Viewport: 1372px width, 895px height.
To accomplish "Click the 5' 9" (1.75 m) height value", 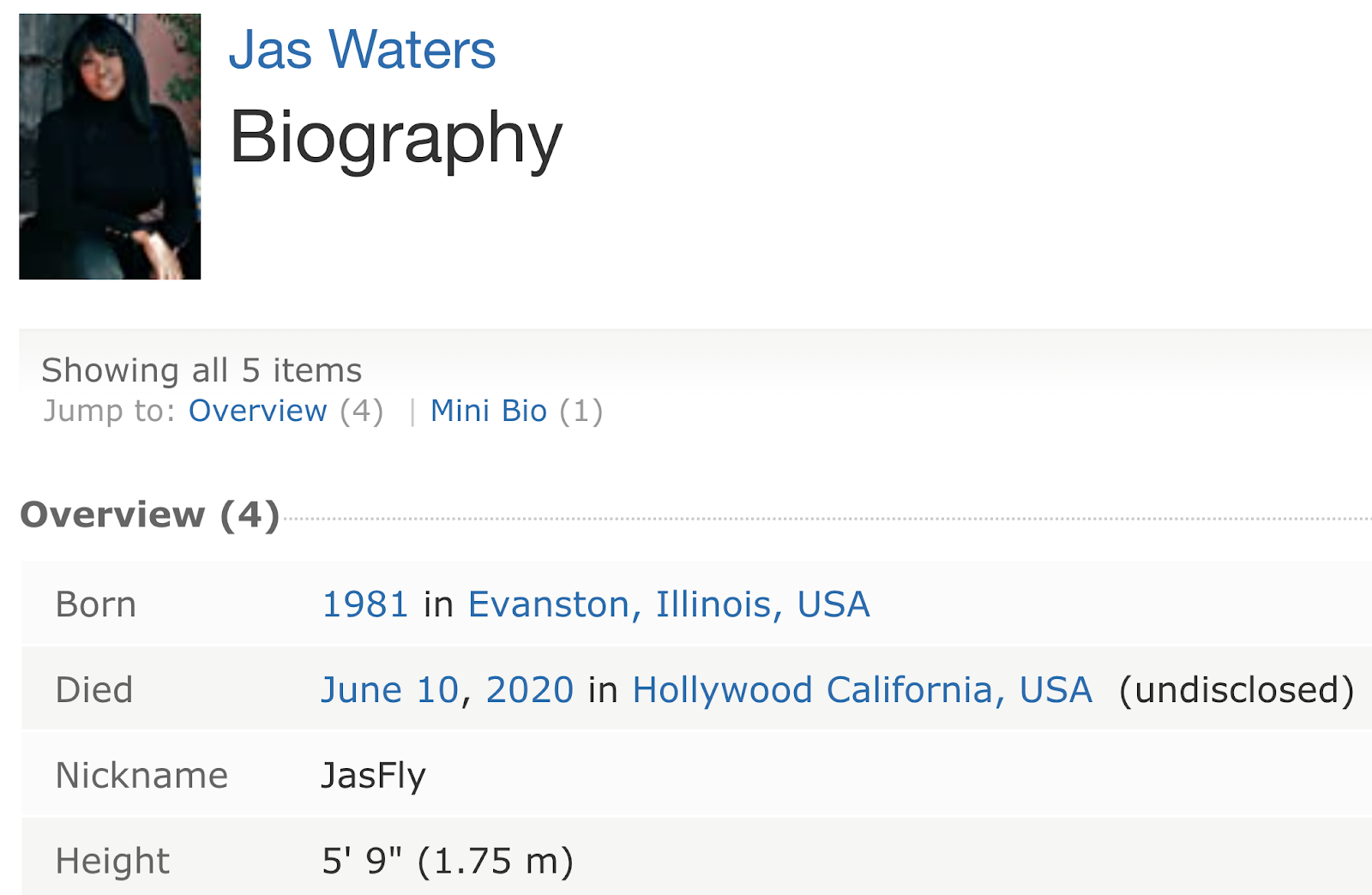I will [x=448, y=861].
